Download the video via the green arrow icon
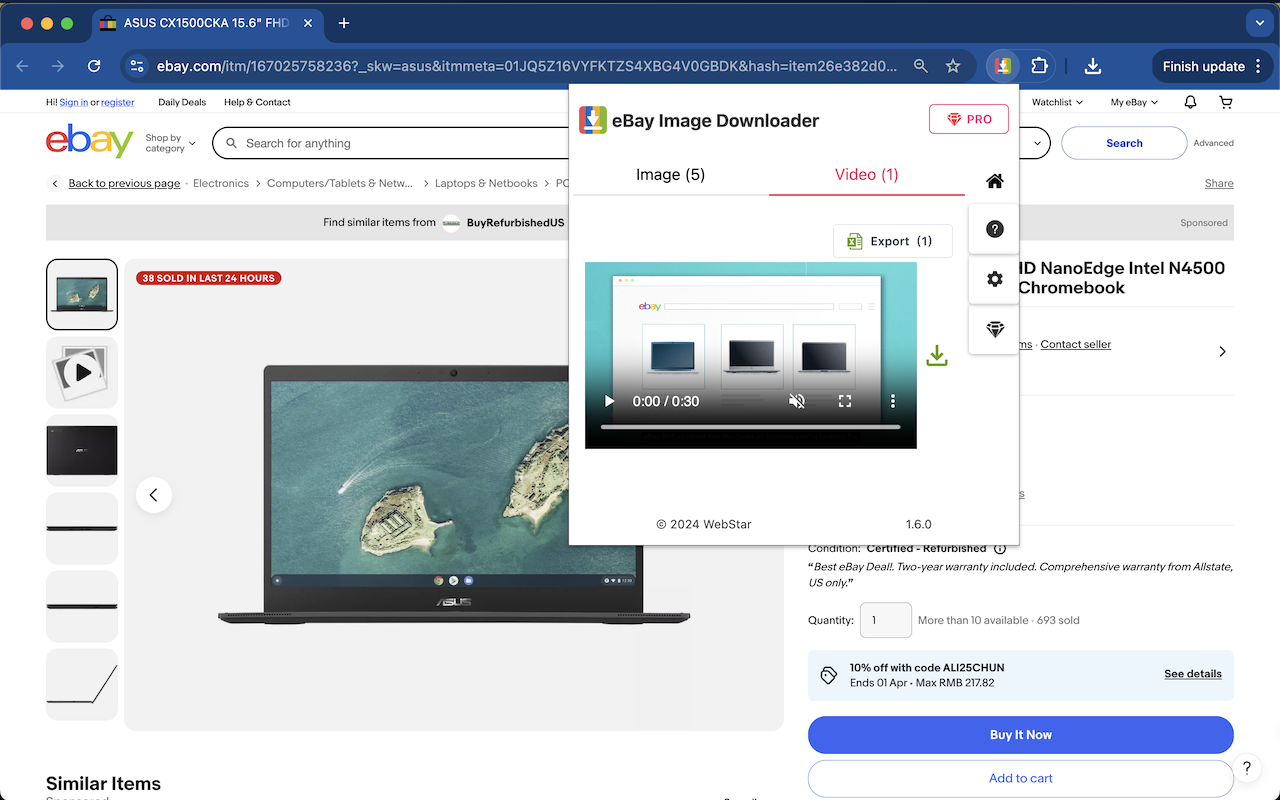 pos(937,355)
